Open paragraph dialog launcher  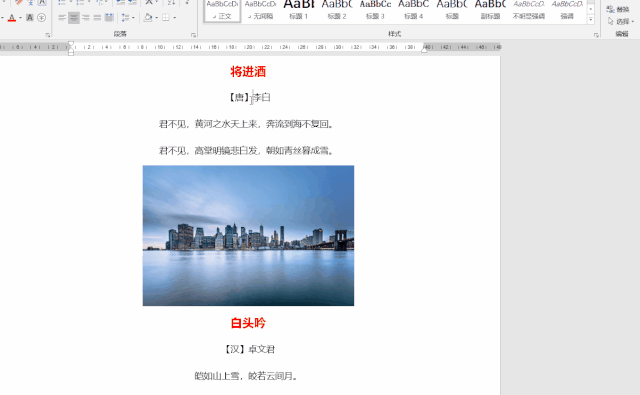pos(193,36)
